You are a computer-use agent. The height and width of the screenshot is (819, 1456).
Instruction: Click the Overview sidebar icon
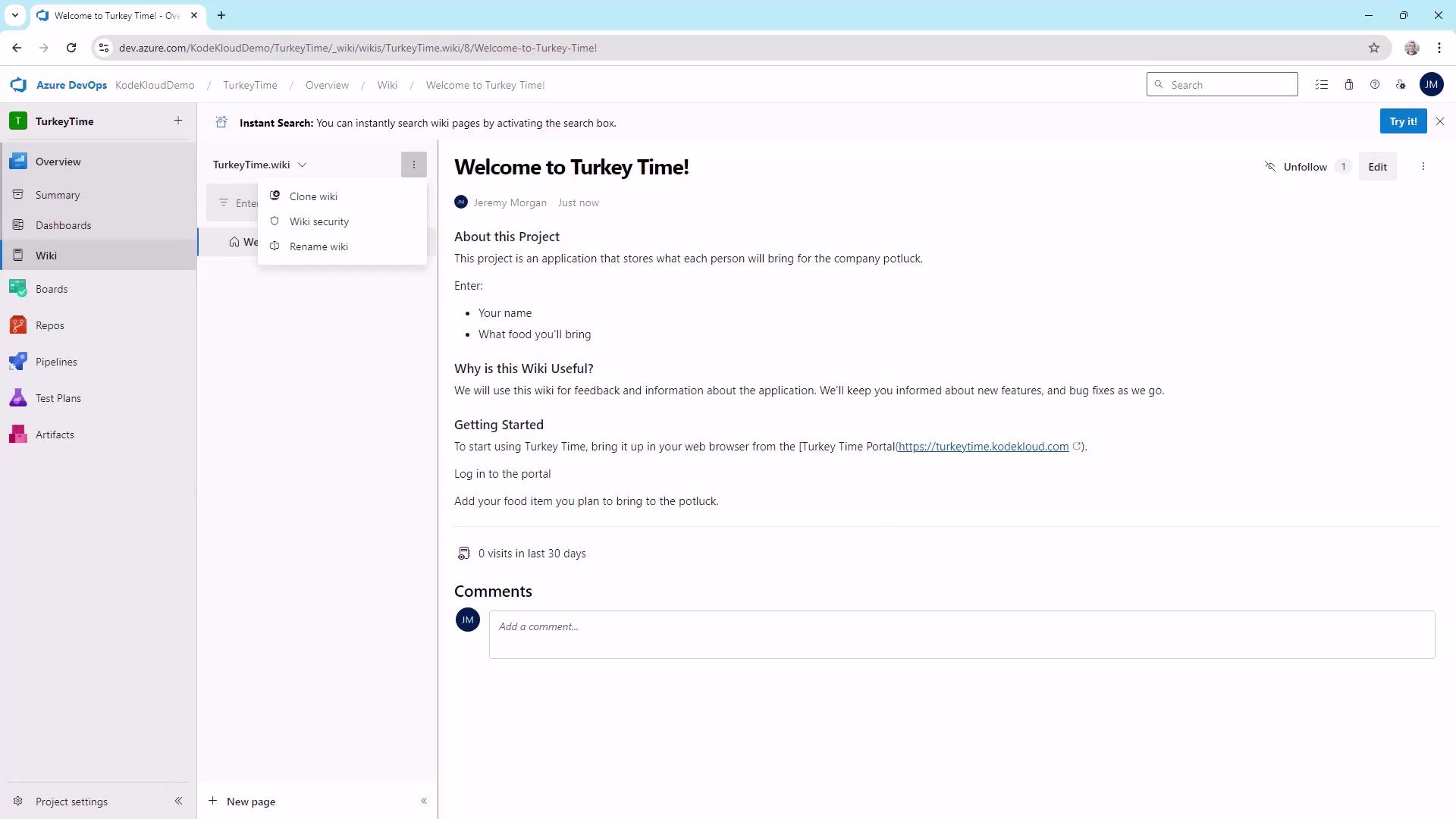[18, 162]
